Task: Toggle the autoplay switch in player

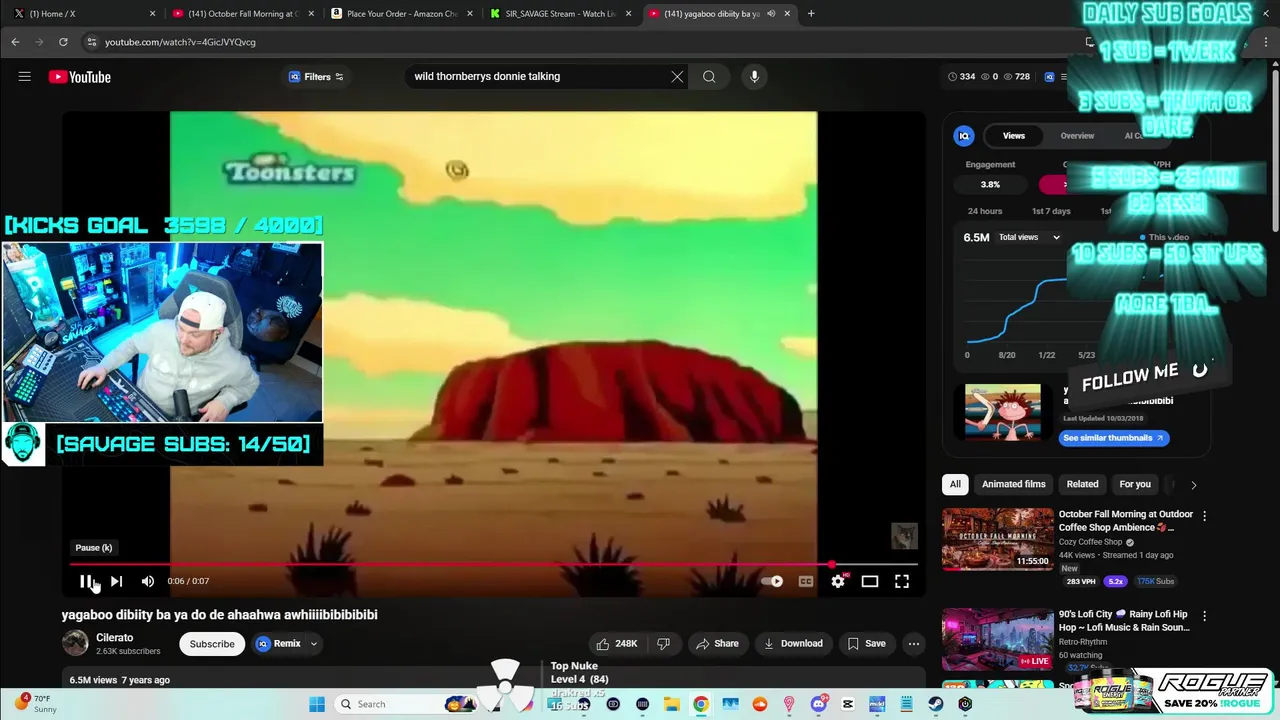Action: [x=772, y=581]
